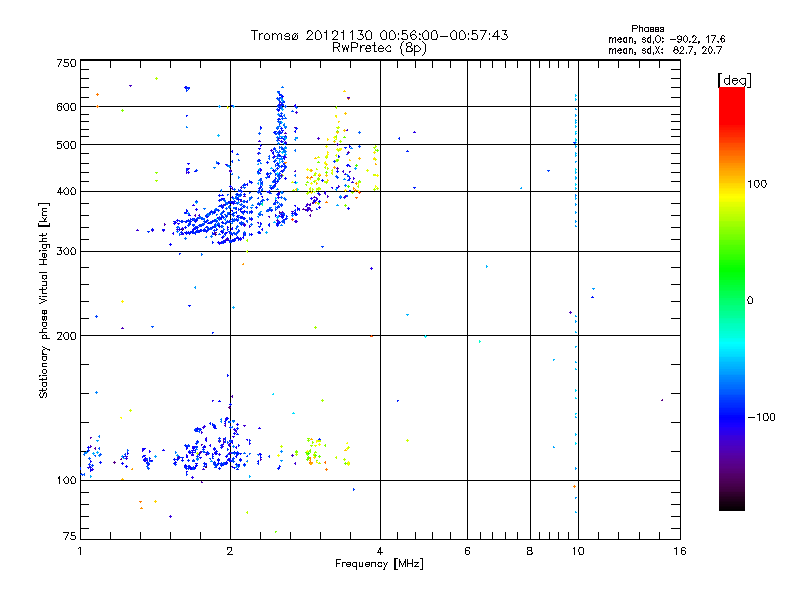Click the y-axis tick label '600'

(x=66, y=107)
